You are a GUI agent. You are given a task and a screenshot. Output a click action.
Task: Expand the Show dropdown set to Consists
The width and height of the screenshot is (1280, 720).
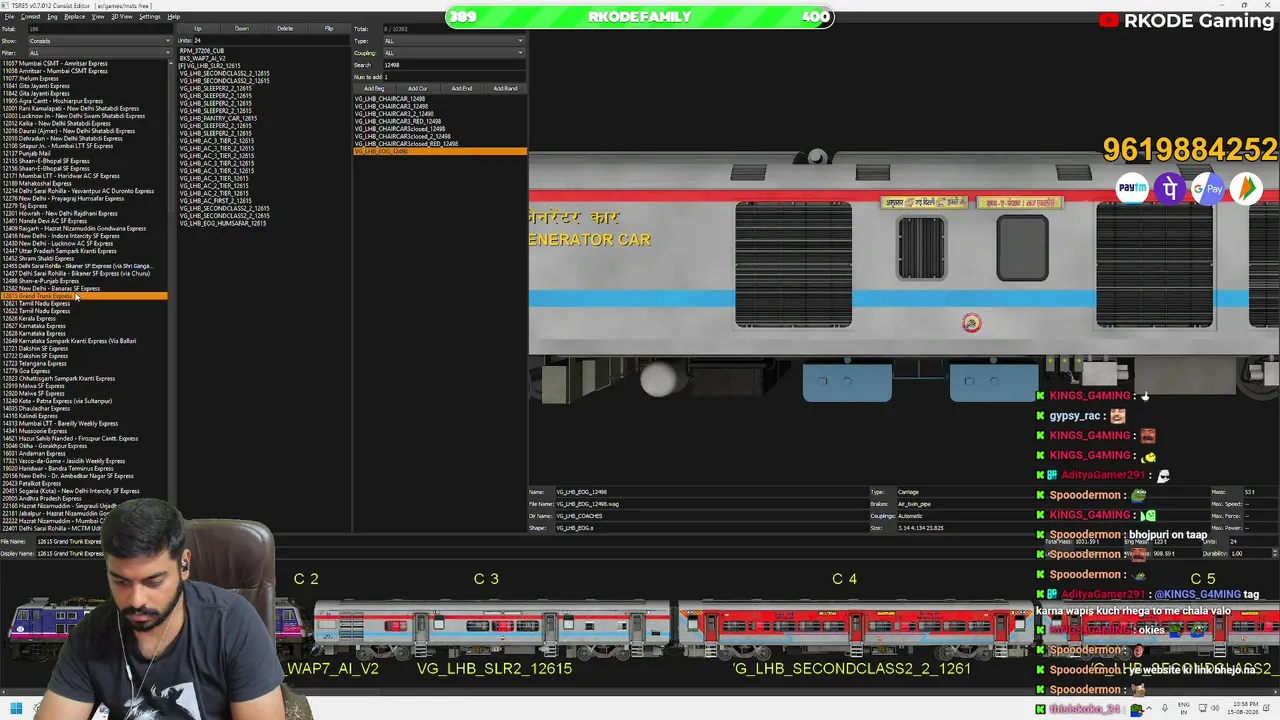99,41
